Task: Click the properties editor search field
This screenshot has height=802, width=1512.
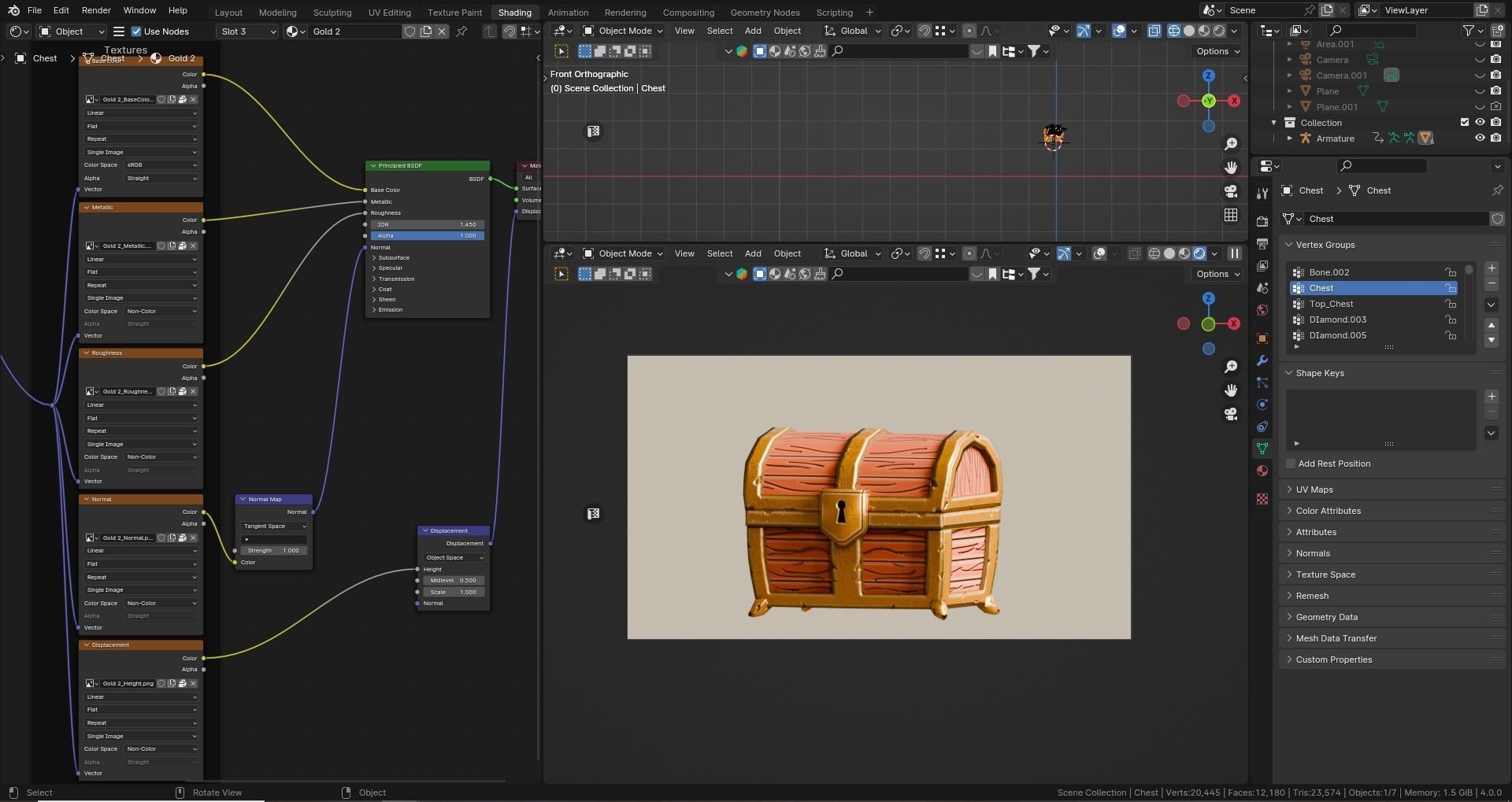Action: [1381, 166]
